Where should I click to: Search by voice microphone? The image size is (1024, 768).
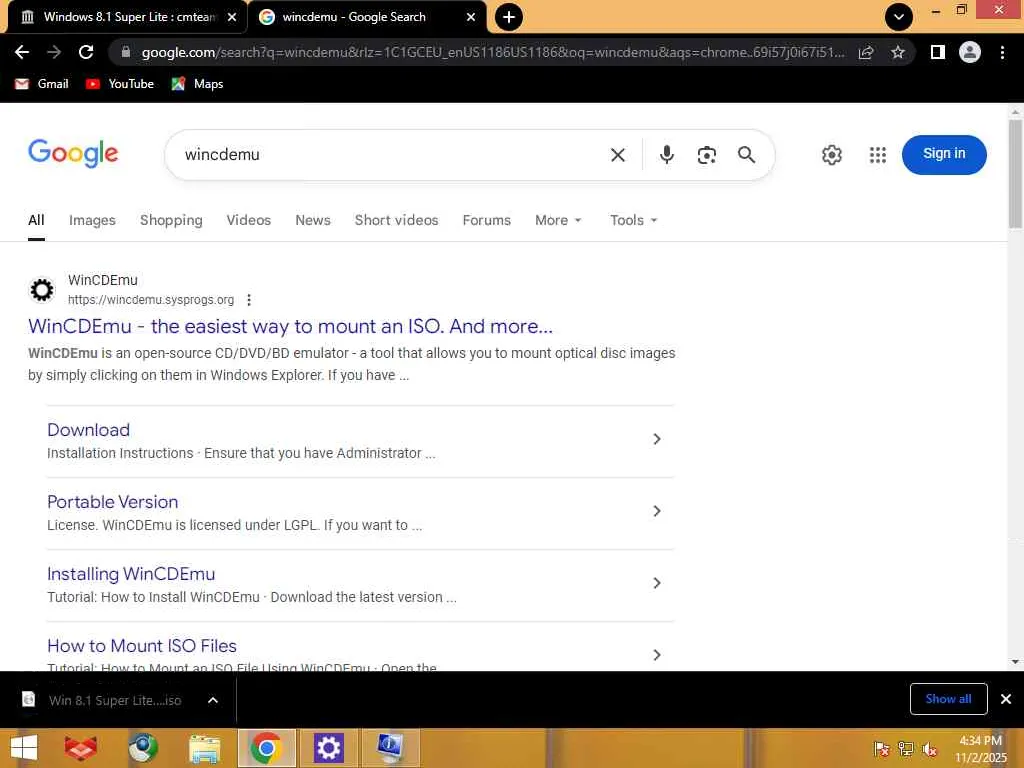(667, 155)
